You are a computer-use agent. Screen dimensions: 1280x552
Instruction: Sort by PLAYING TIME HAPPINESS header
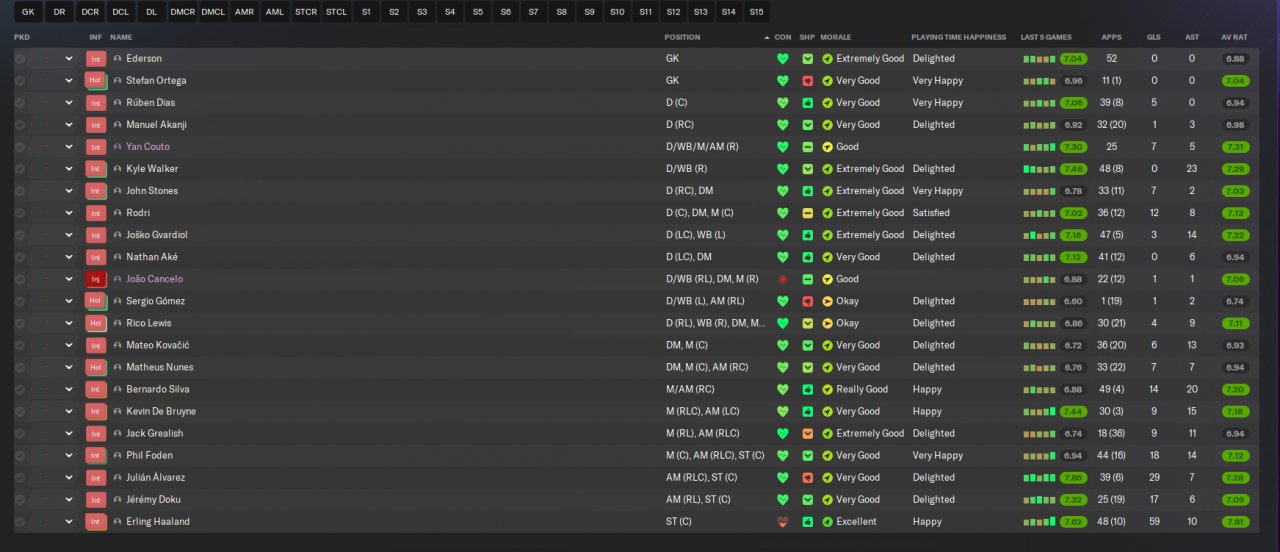tap(959, 37)
